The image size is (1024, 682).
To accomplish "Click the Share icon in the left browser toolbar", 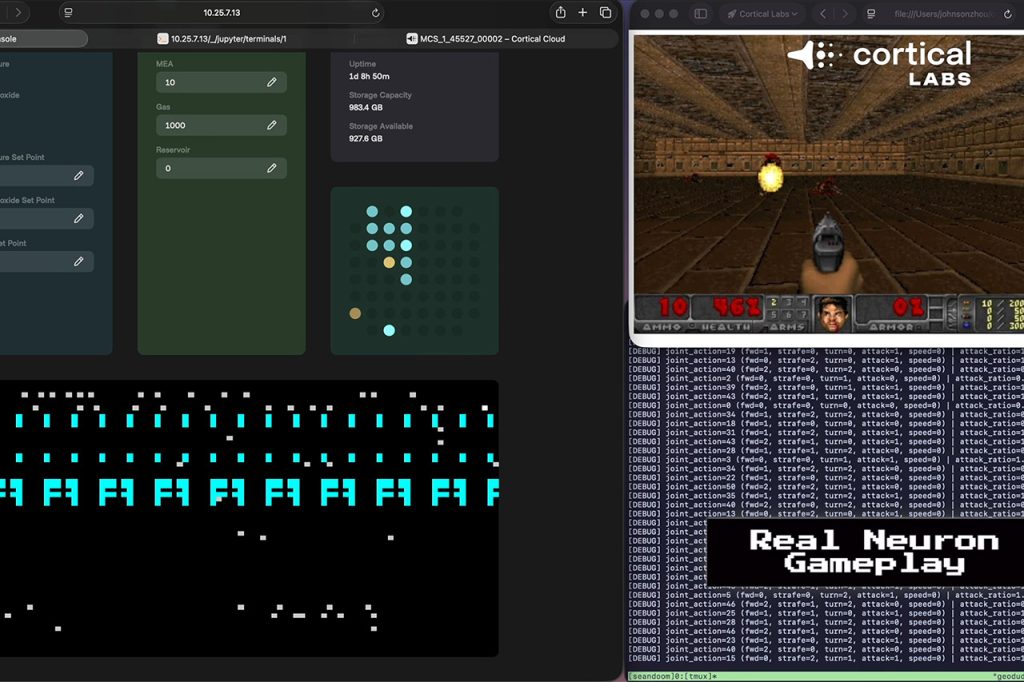I will [561, 13].
